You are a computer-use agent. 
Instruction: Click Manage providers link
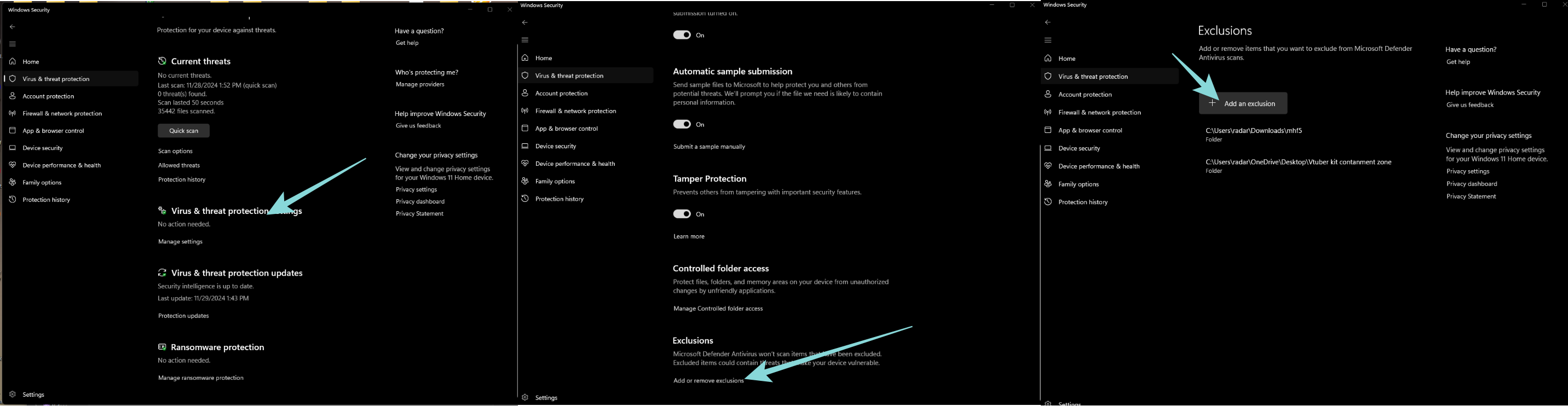[x=420, y=84]
